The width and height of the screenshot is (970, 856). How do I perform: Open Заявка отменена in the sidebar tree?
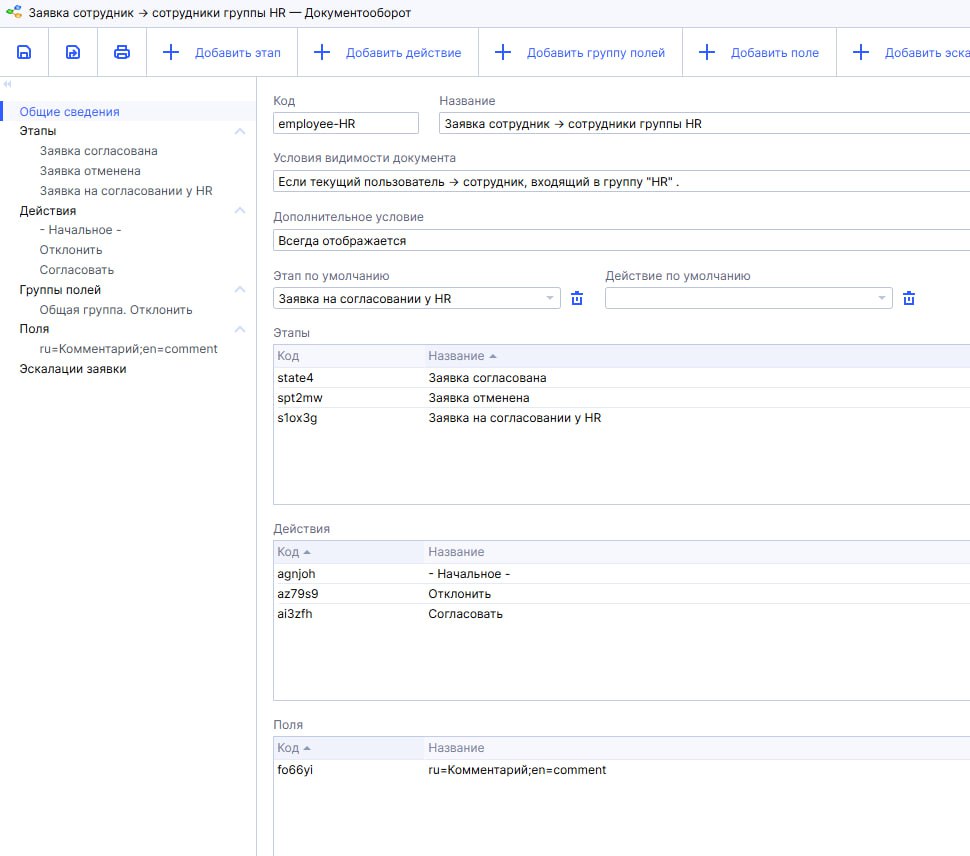pyautogui.click(x=90, y=171)
